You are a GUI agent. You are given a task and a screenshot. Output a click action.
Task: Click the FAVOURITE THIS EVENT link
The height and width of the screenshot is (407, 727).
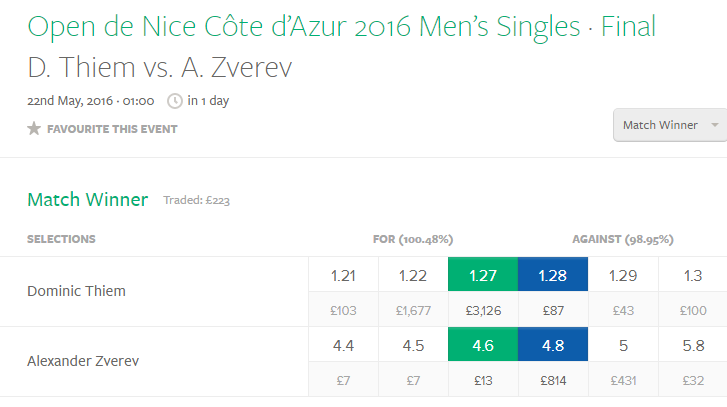point(112,129)
